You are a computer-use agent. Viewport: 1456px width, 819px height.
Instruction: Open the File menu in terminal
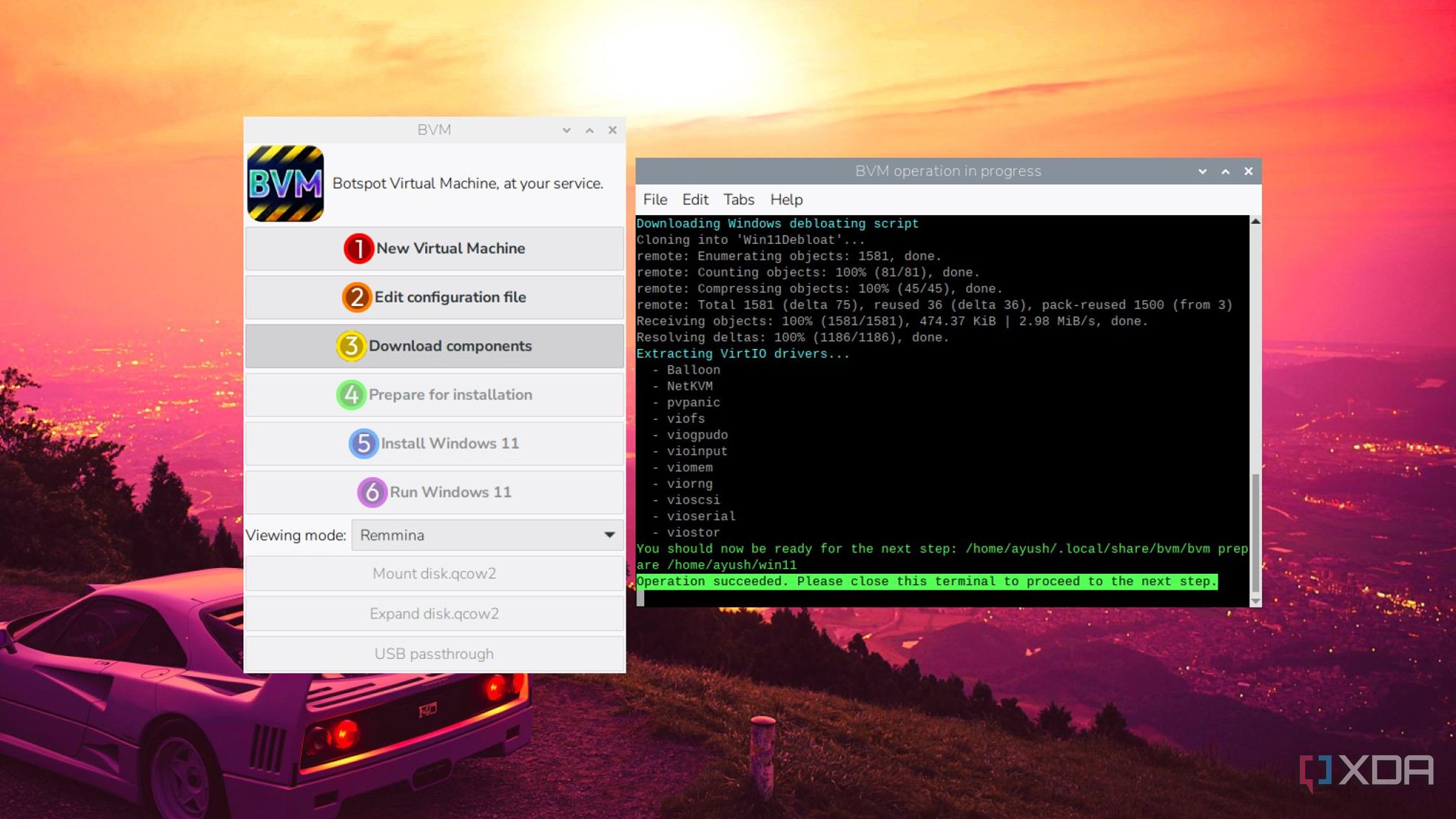(655, 200)
